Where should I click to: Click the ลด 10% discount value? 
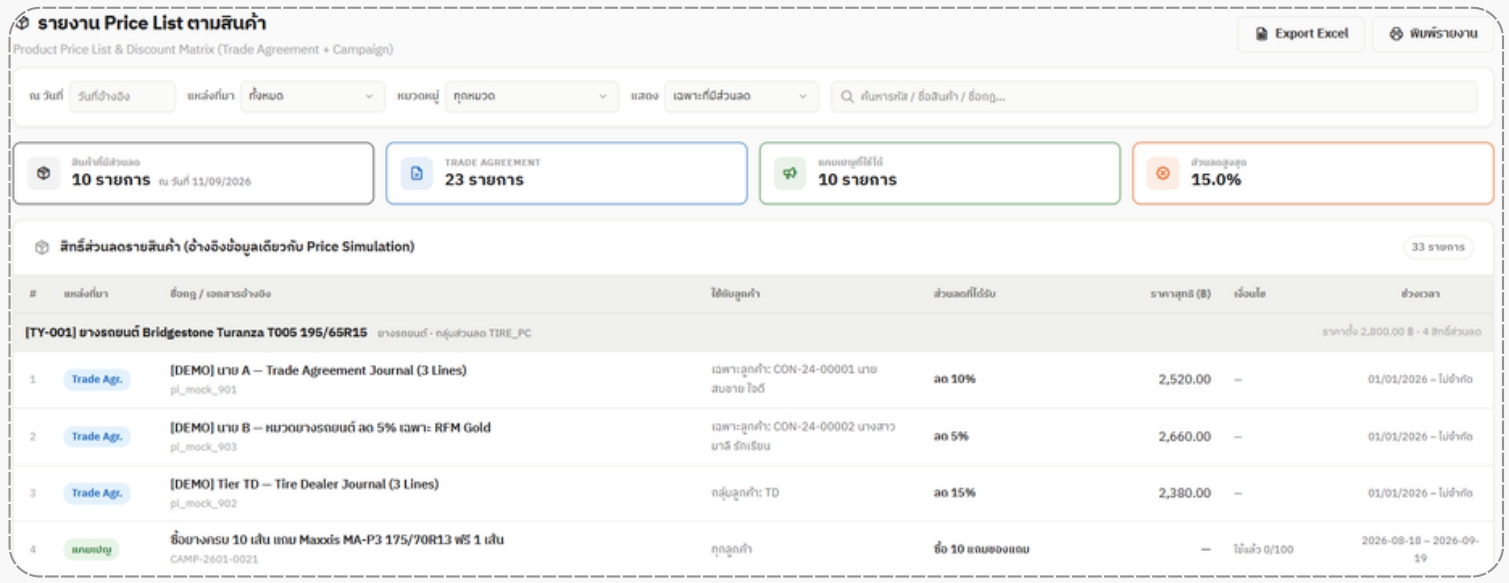[x=954, y=380]
